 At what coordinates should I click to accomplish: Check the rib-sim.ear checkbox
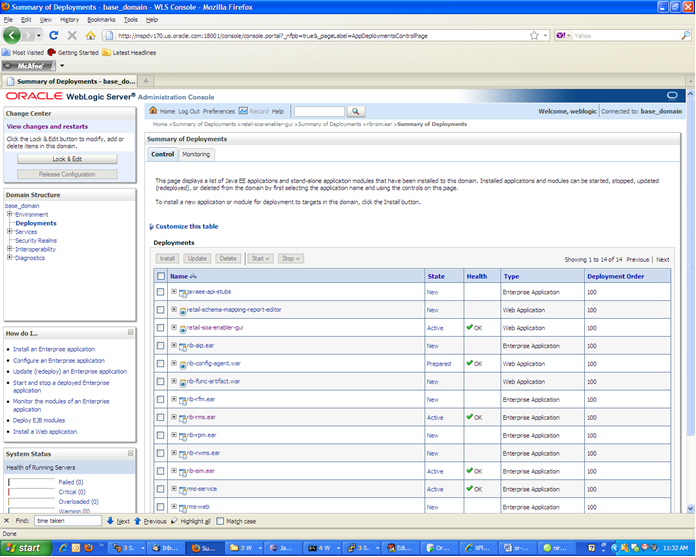pos(160,471)
